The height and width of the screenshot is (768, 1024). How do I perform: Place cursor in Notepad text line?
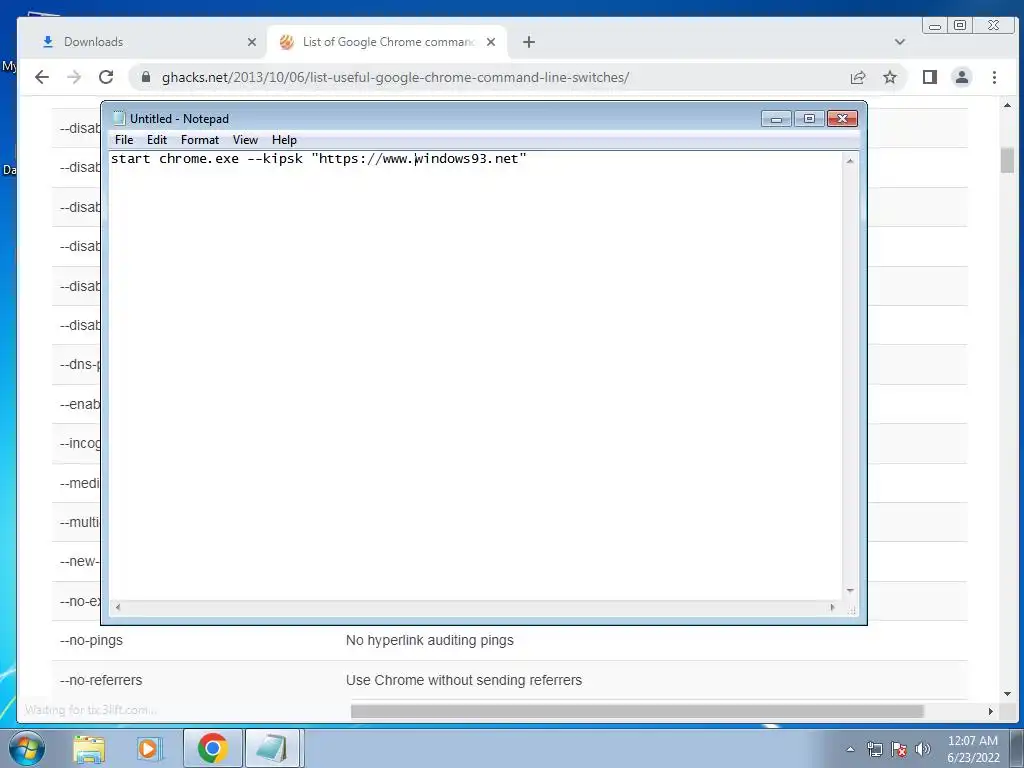pyautogui.click(x=318, y=159)
